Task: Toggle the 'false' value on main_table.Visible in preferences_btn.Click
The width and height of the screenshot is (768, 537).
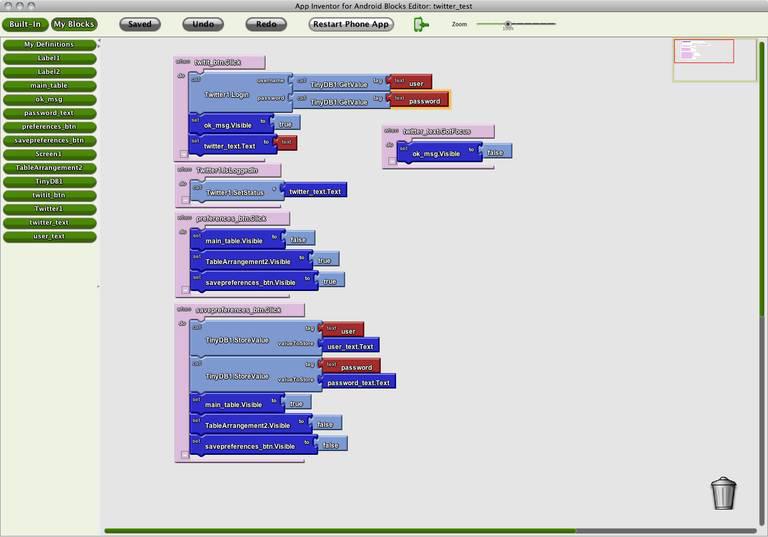Action: (299, 240)
